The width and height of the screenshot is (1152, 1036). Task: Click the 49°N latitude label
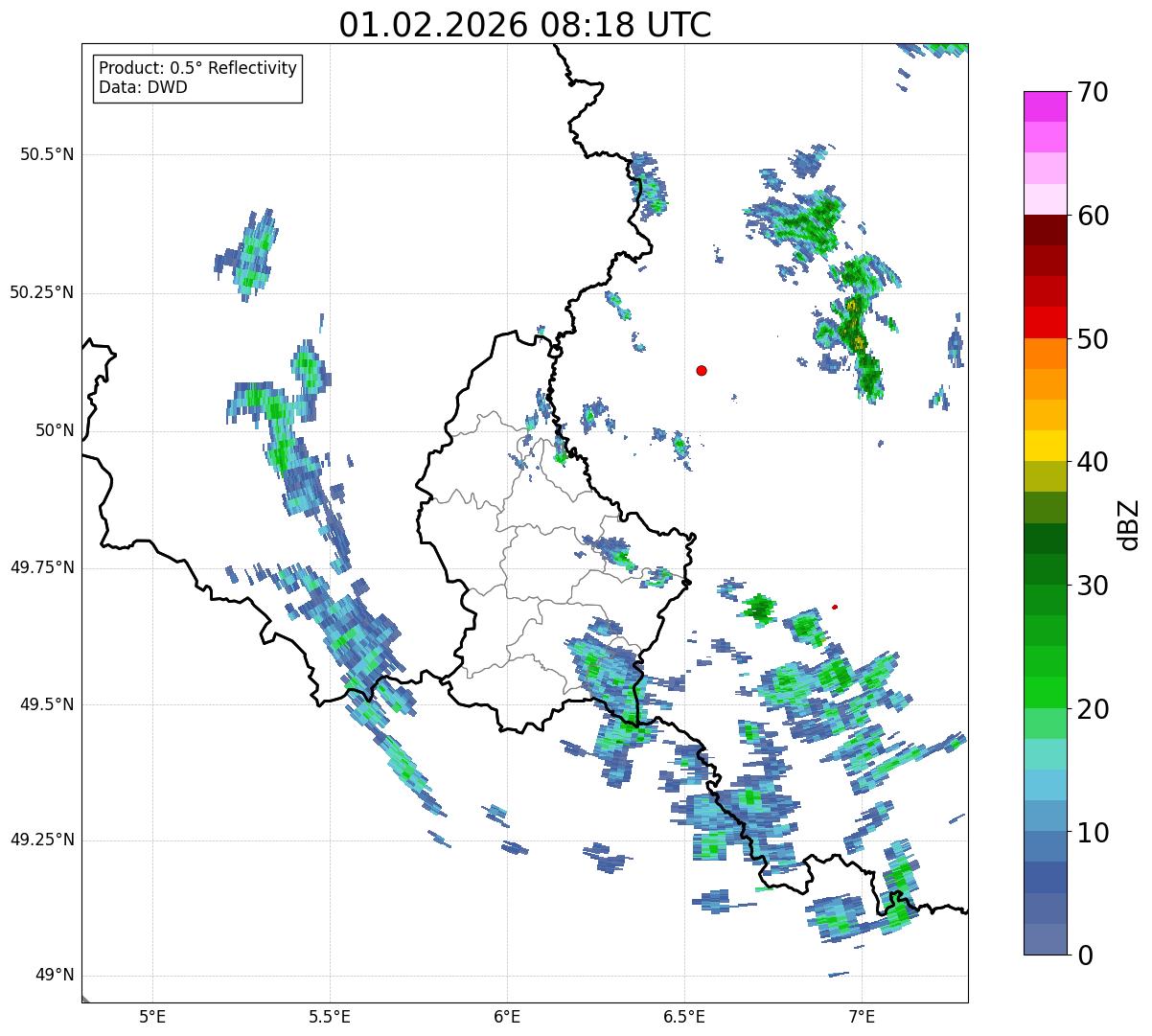[x=55, y=976]
